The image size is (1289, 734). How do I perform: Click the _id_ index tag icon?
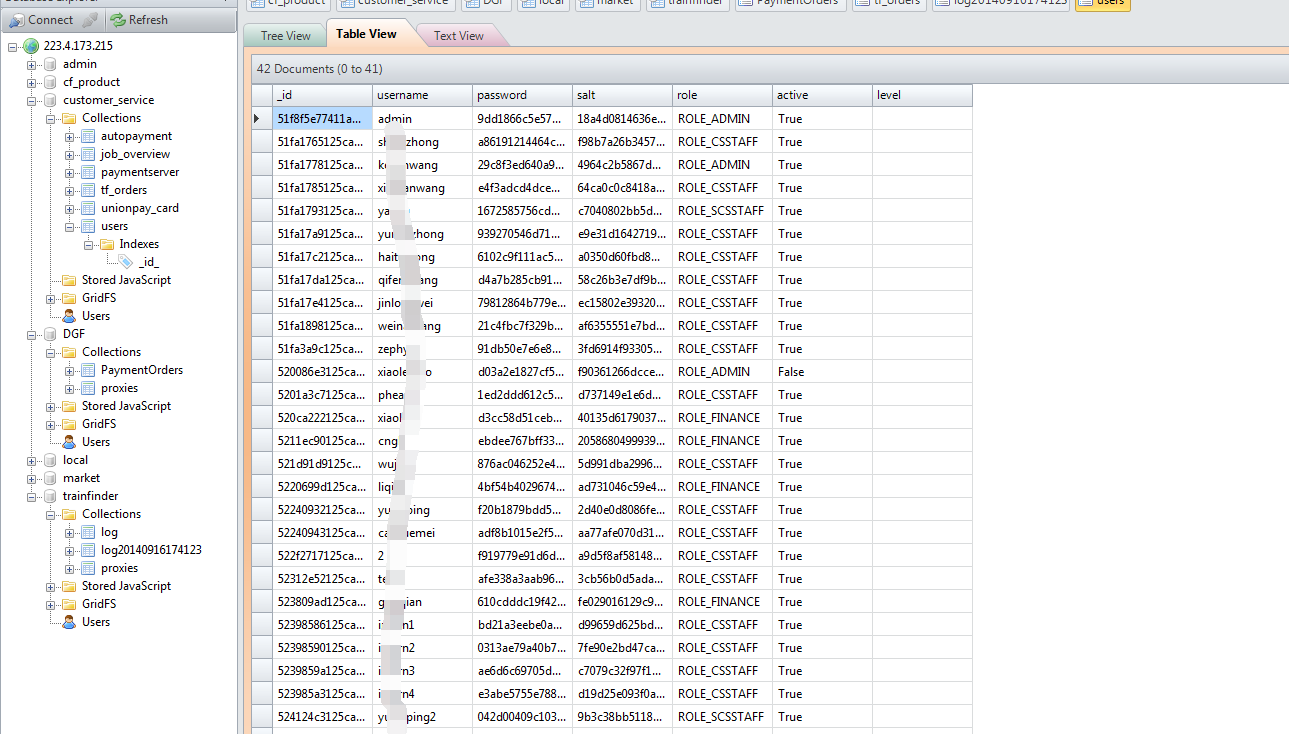pyautogui.click(x=126, y=262)
